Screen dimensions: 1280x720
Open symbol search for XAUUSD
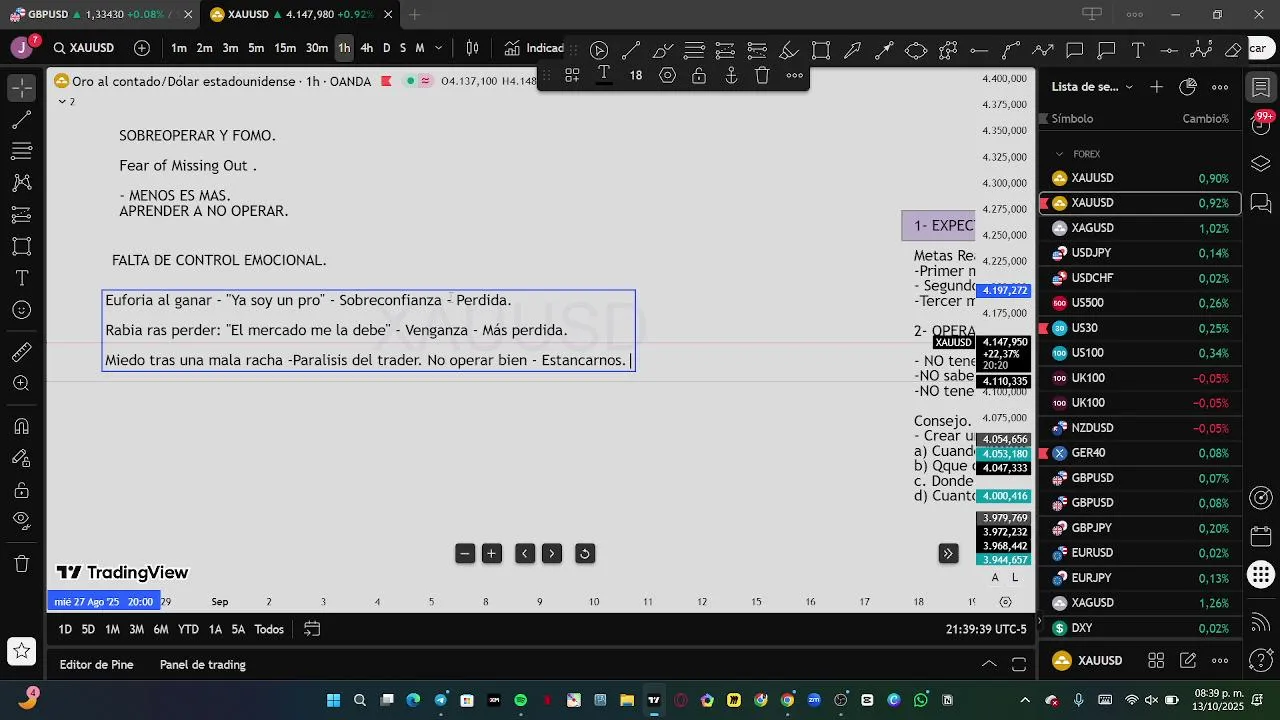point(85,48)
